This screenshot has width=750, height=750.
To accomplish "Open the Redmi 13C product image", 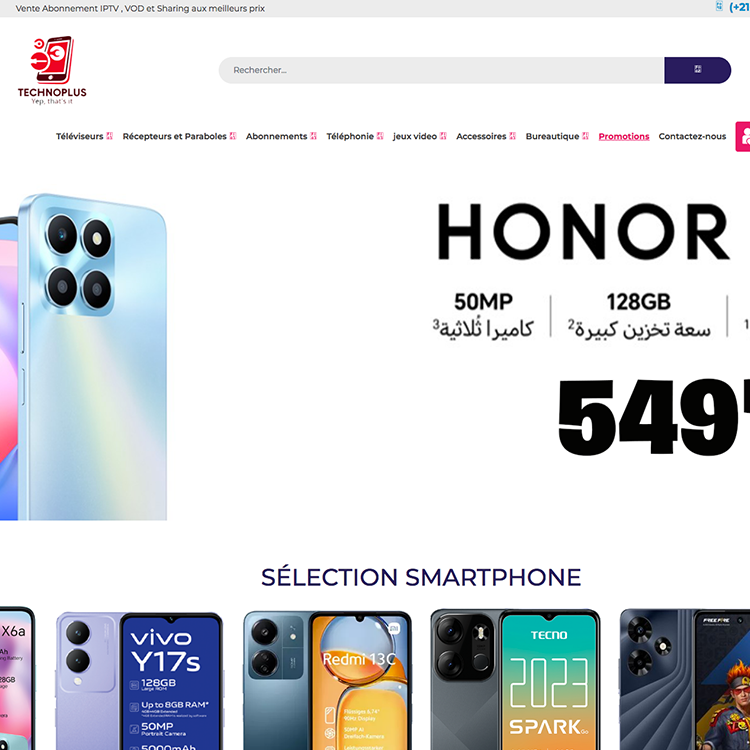I will (327, 680).
